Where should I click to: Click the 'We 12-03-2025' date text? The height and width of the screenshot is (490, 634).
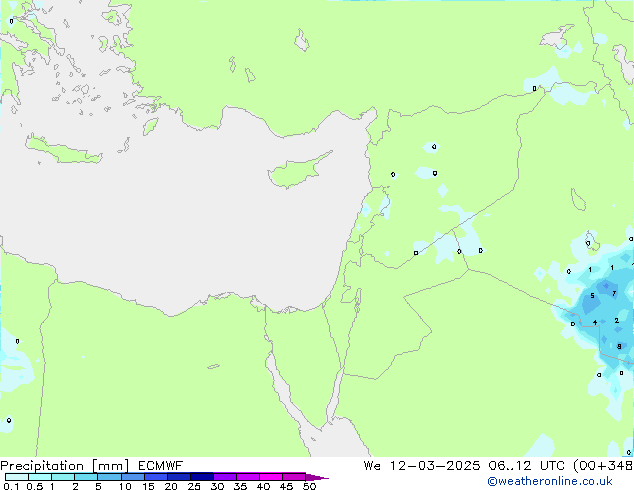(422, 466)
